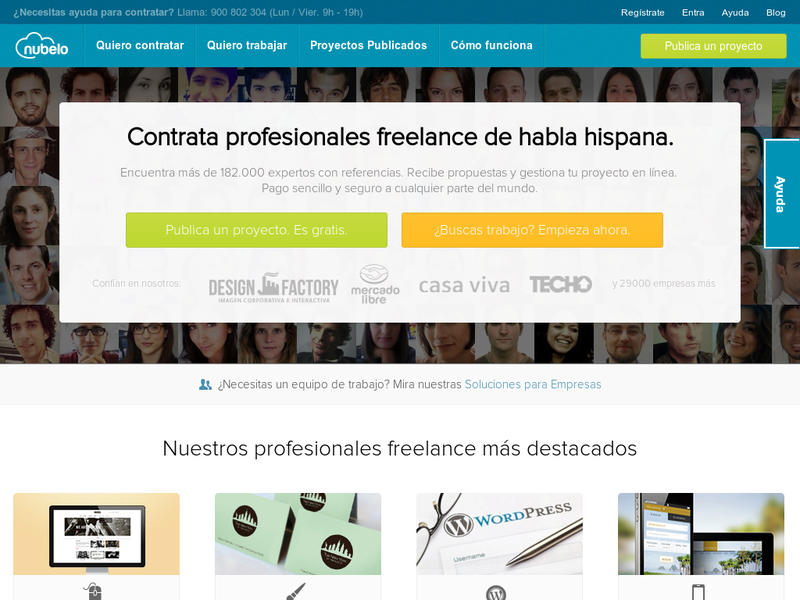Viewport: 800px width, 600px height.
Task: Open the vertical Ayuda side tab
Action: tap(781, 194)
